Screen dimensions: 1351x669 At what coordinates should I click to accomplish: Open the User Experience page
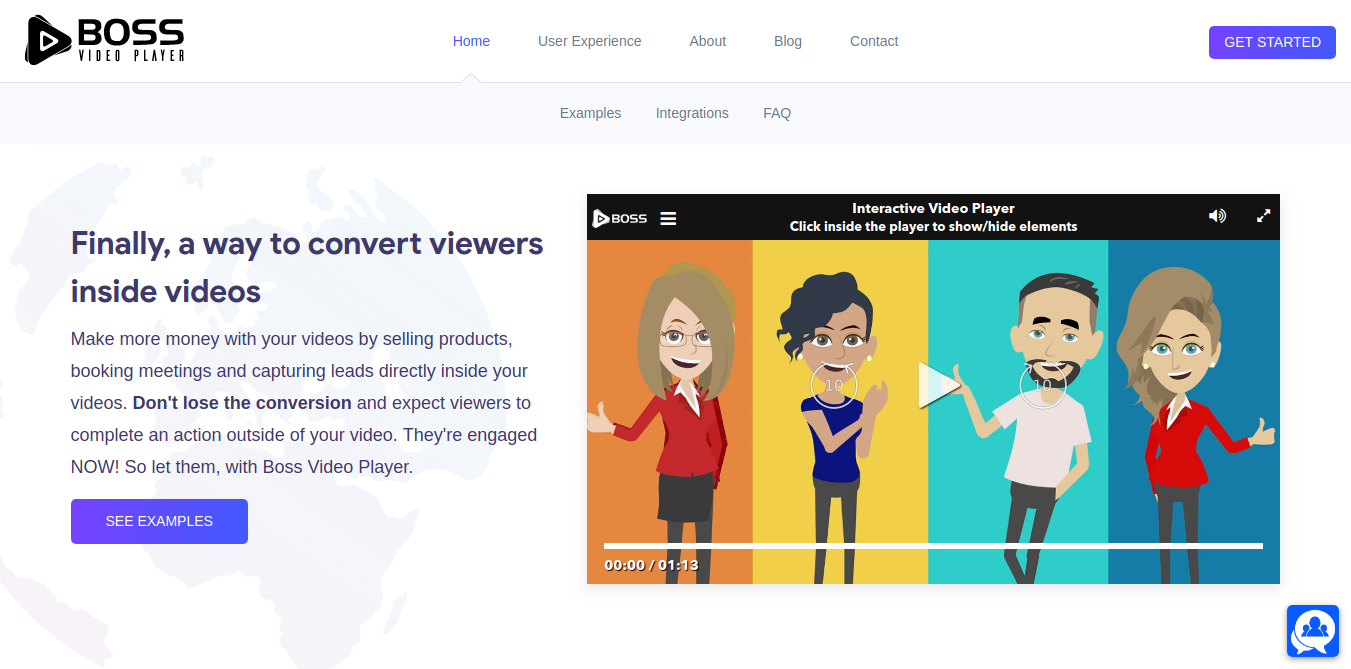click(x=589, y=41)
